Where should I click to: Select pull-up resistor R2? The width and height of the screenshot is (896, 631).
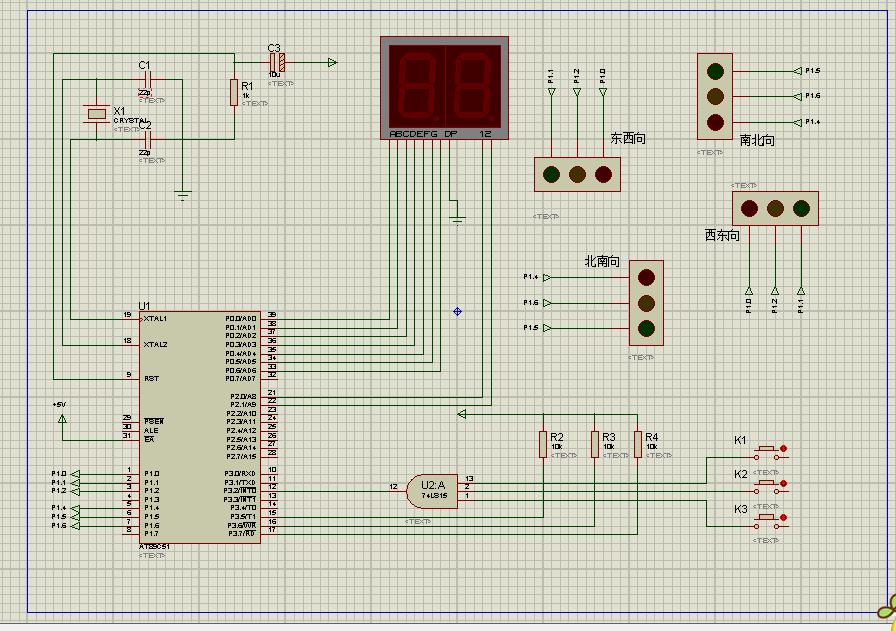click(x=543, y=444)
